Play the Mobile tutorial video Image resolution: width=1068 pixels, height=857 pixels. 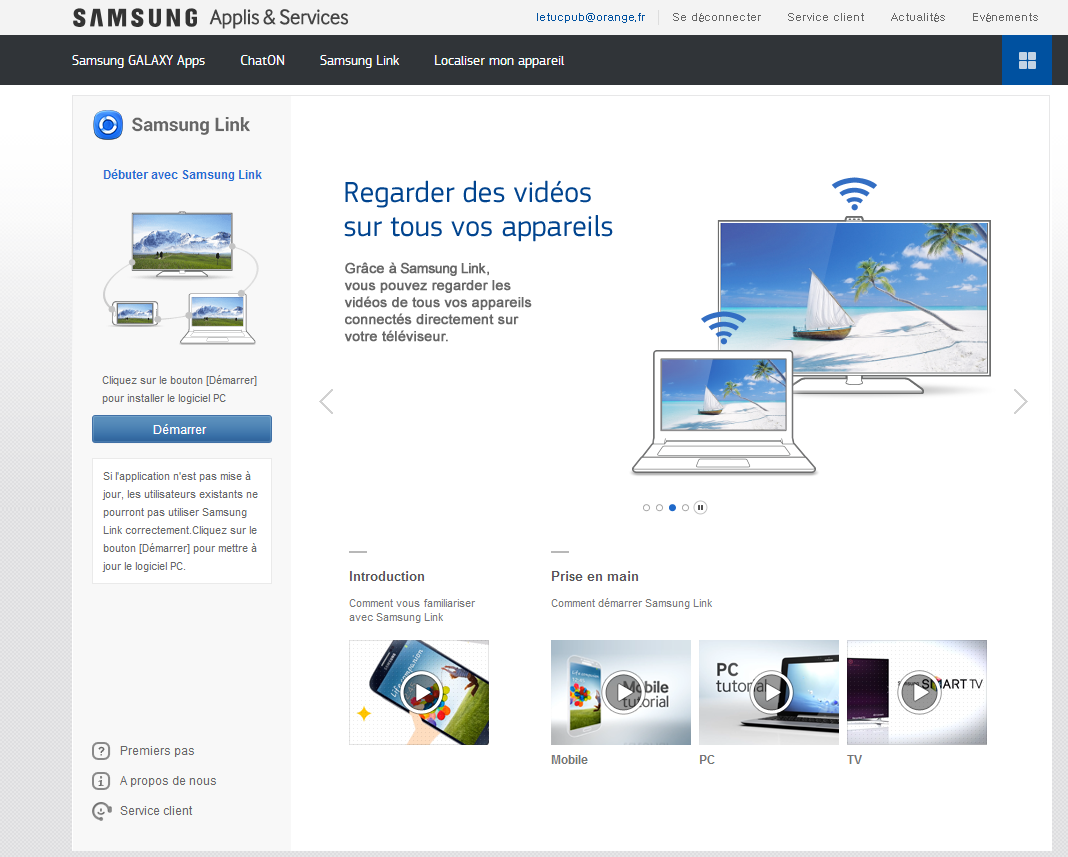click(x=623, y=692)
